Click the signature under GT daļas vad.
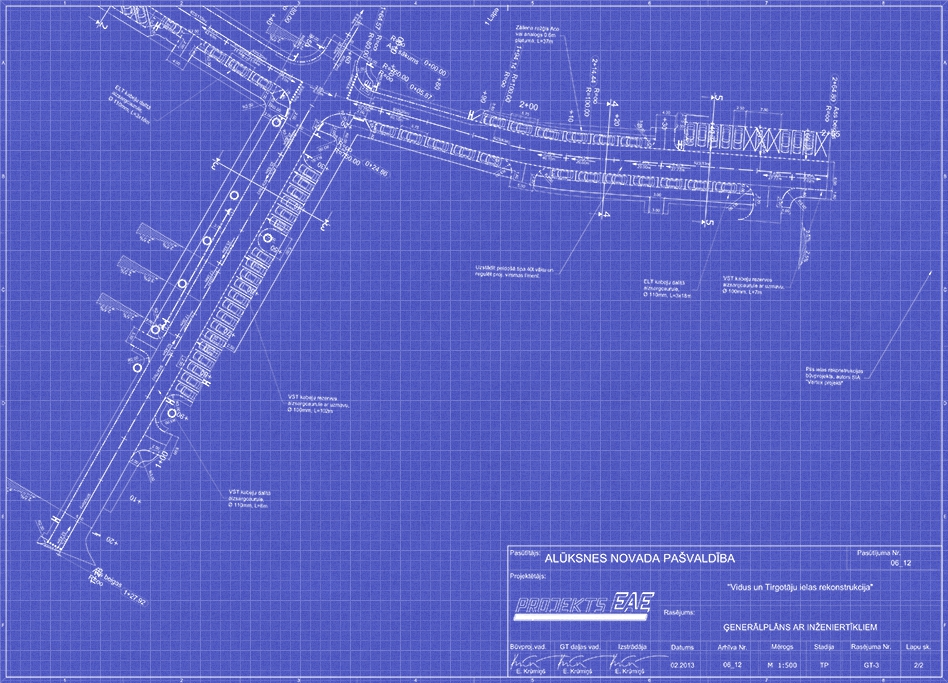 click(571, 663)
